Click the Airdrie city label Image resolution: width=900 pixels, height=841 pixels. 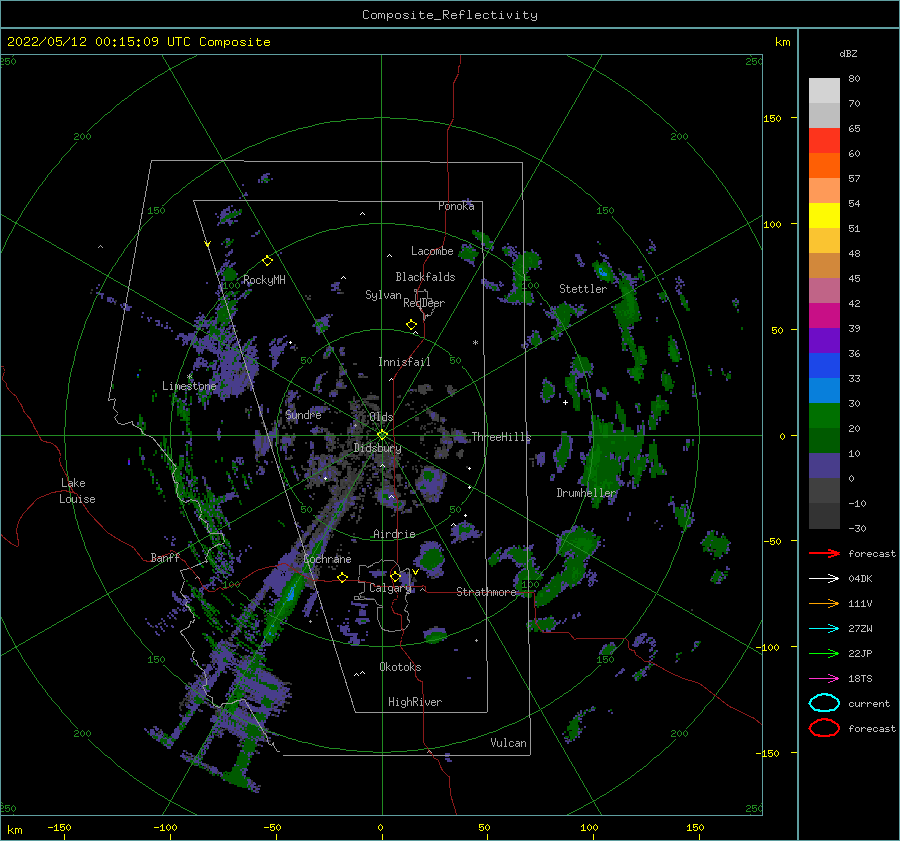tap(394, 534)
